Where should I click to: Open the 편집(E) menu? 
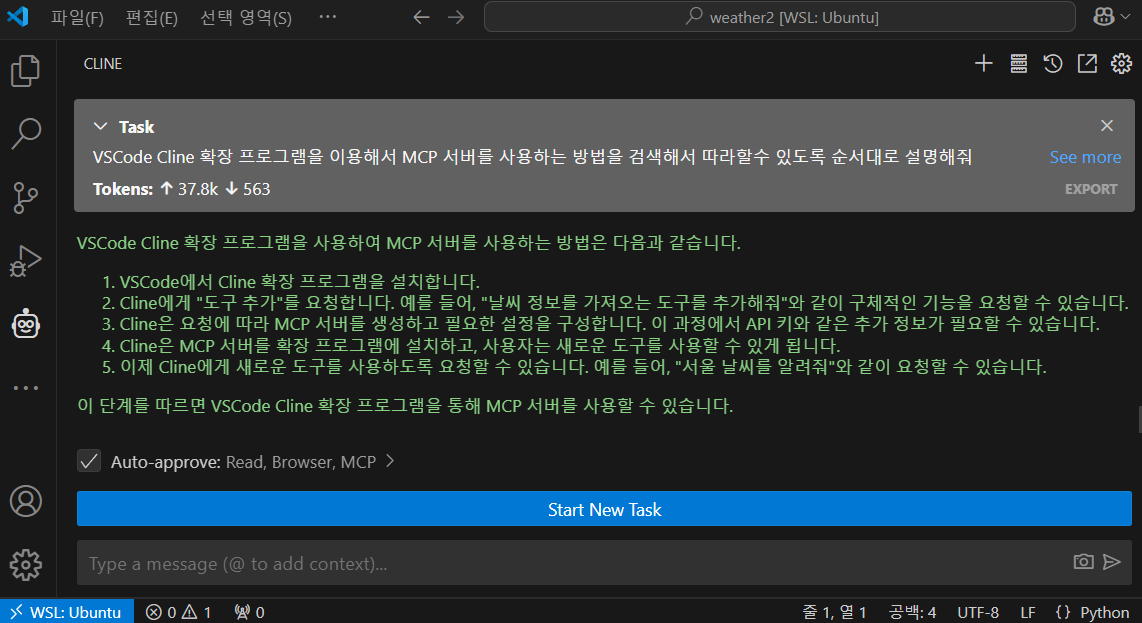(x=151, y=17)
